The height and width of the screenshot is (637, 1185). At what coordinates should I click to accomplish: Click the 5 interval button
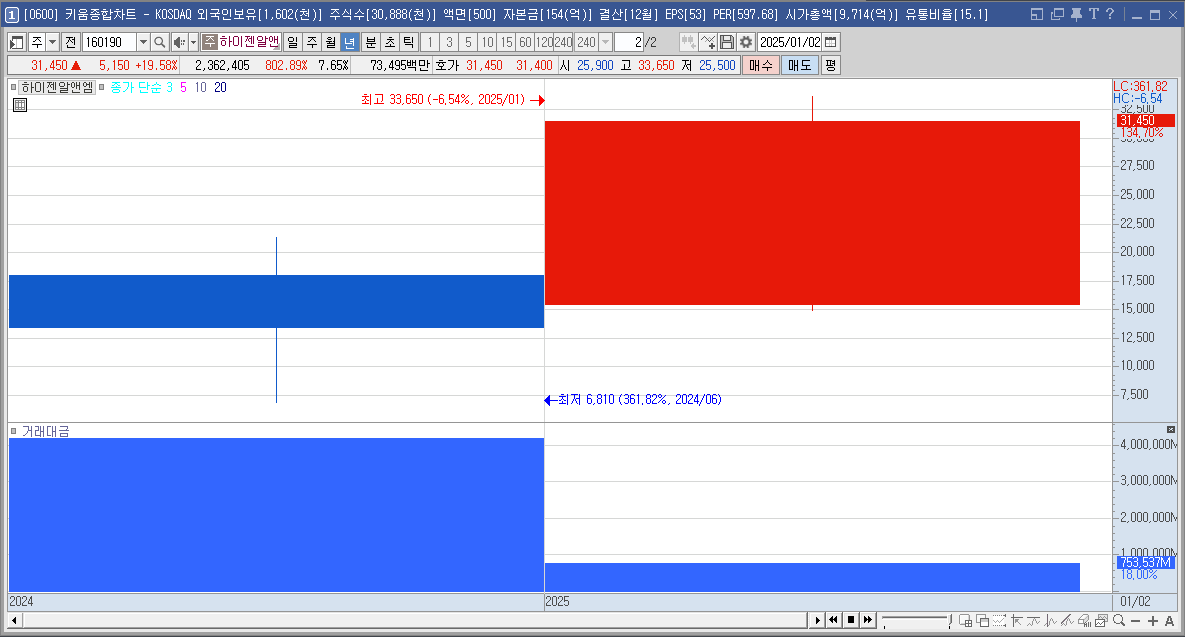click(x=469, y=42)
